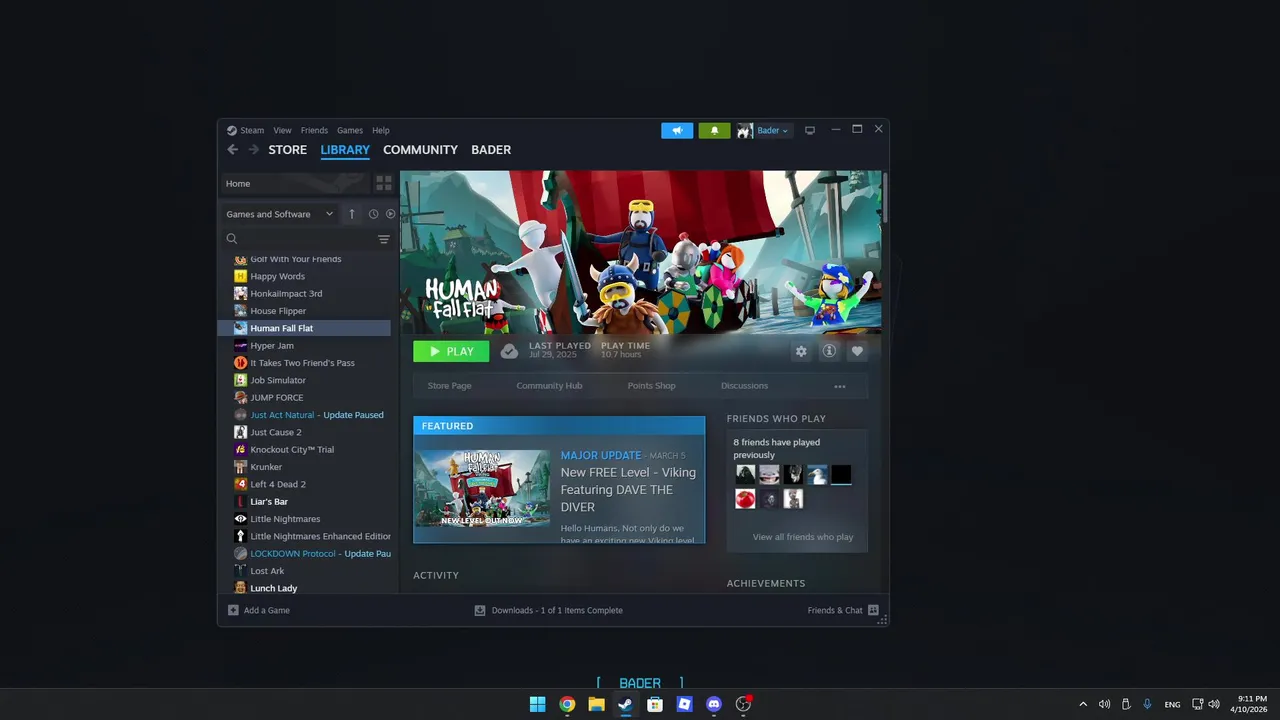Go forward with the right arrow
The image size is (1280, 720).
253,150
